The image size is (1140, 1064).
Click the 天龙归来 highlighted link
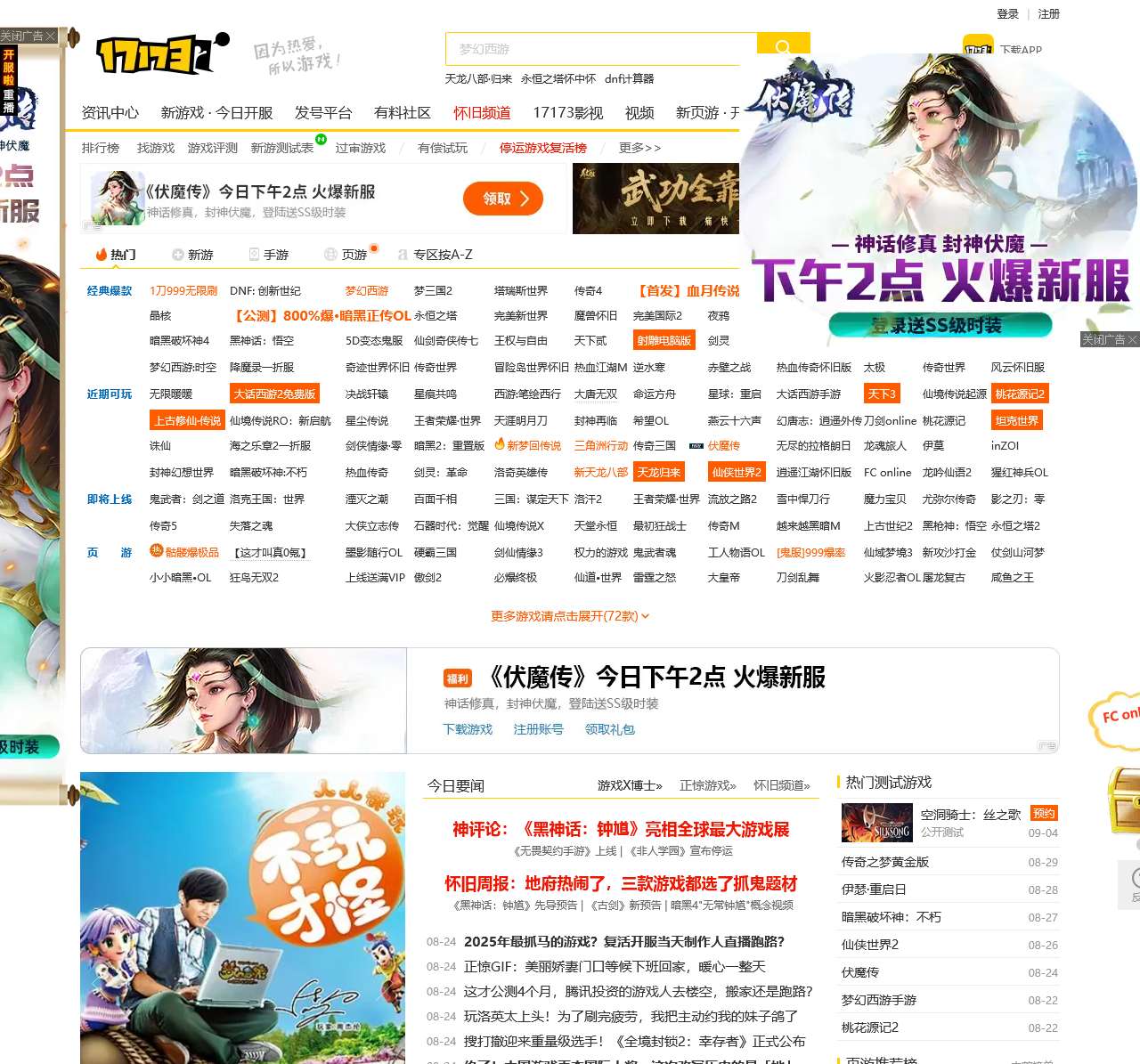659,473
